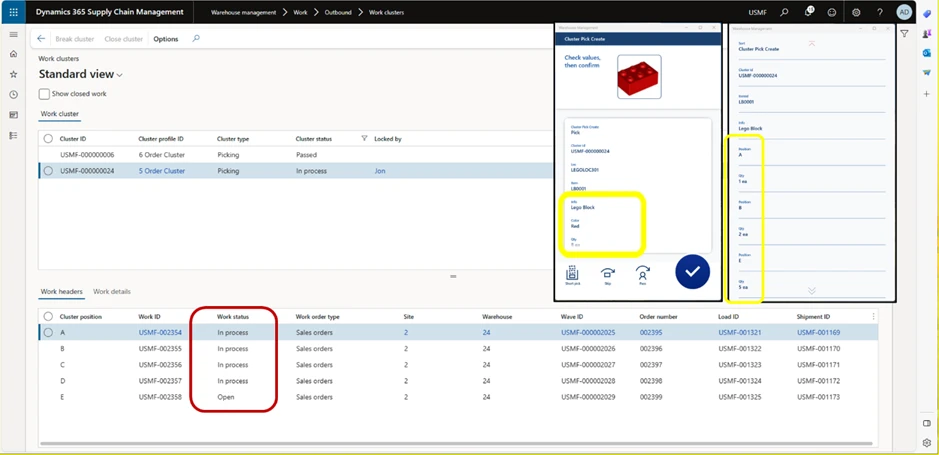Open feedback smiley icon
The image size is (939, 455).
point(831,12)
